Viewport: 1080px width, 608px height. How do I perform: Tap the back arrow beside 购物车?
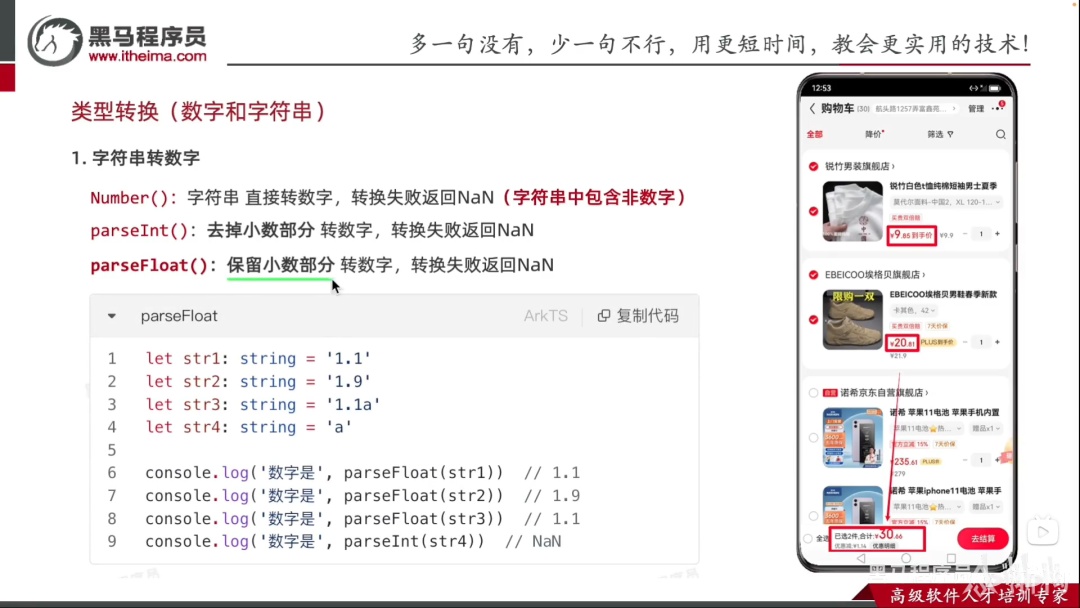click(813, 109)
